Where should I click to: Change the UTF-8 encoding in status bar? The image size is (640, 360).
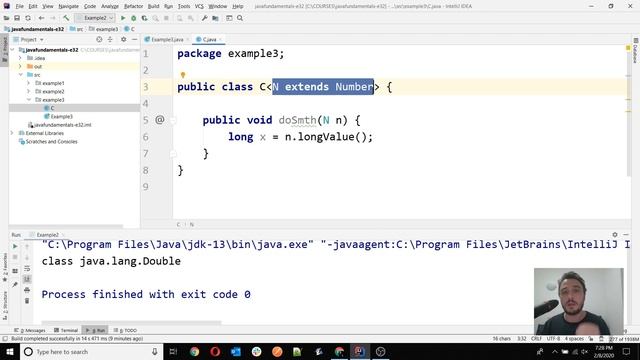pos(553,338)
